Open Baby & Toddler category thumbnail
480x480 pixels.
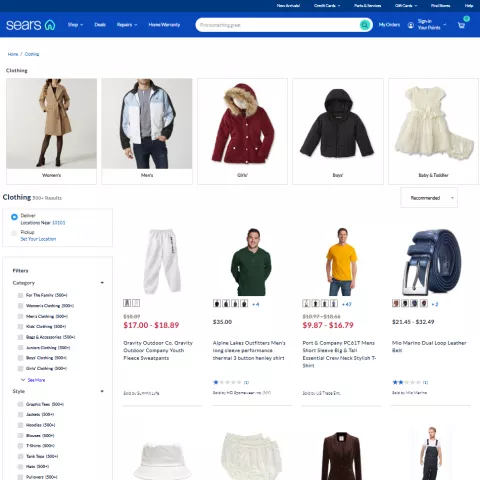pos(433,131)
